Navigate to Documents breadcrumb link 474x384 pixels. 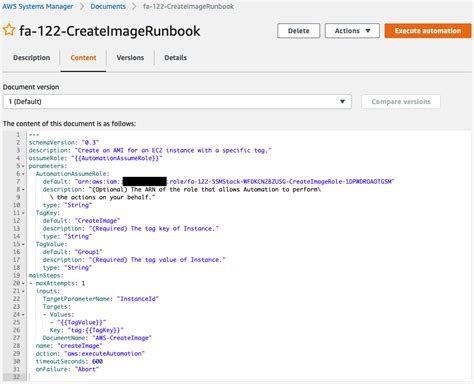[108, 6]
